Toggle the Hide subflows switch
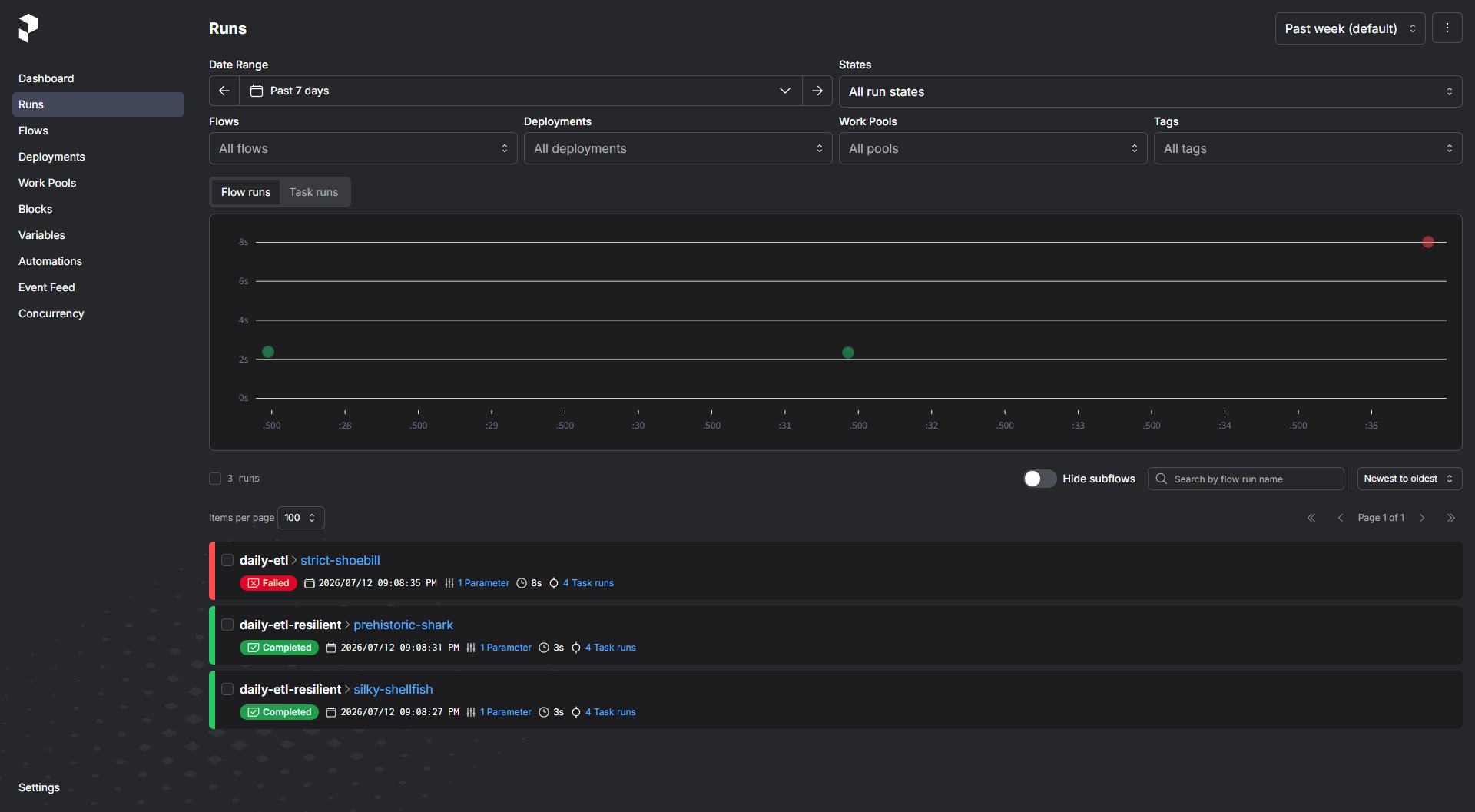The width and height of the screenshot is (1475, 812). 1039,479
